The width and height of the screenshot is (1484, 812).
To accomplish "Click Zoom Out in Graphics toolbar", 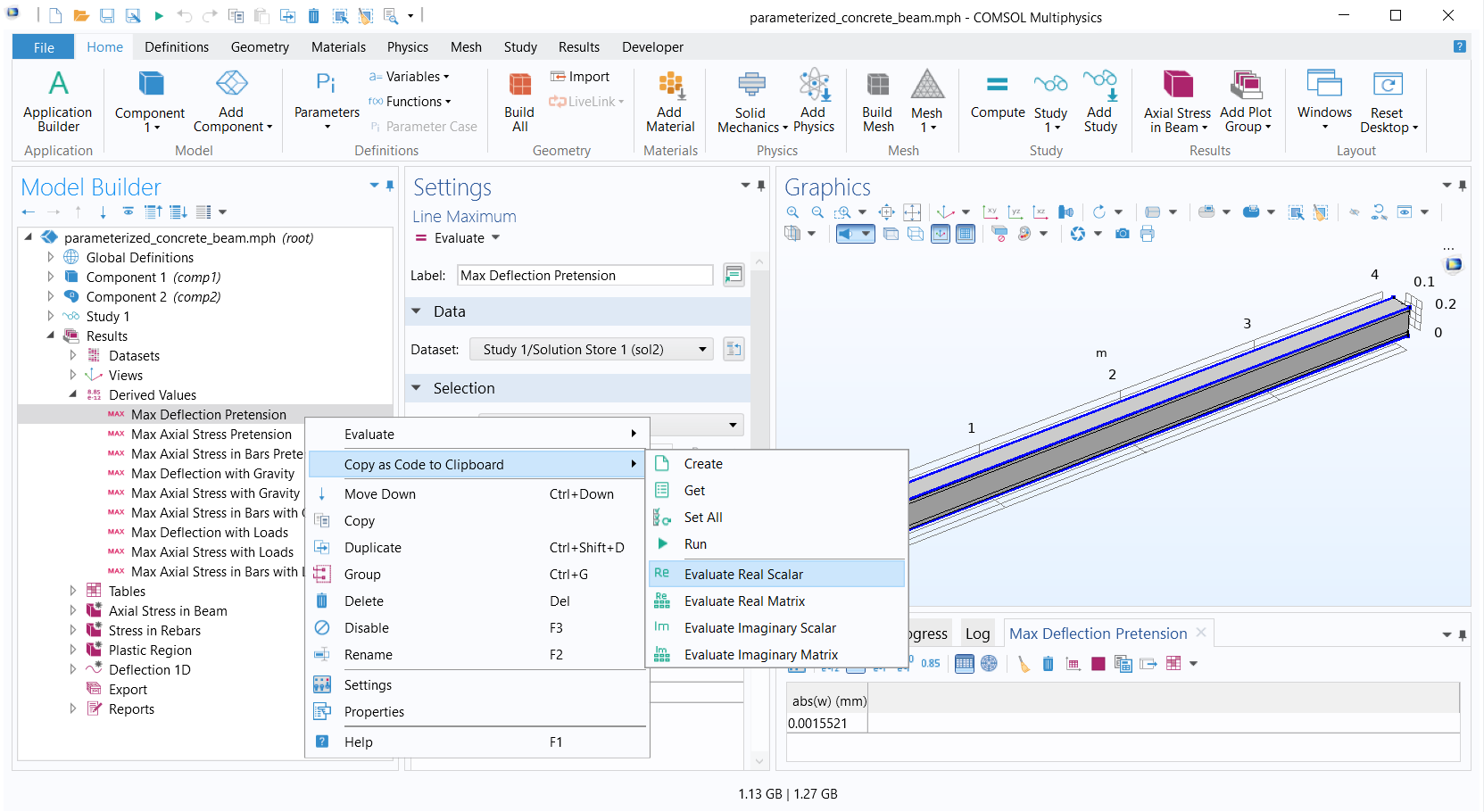I will (817, 212).
